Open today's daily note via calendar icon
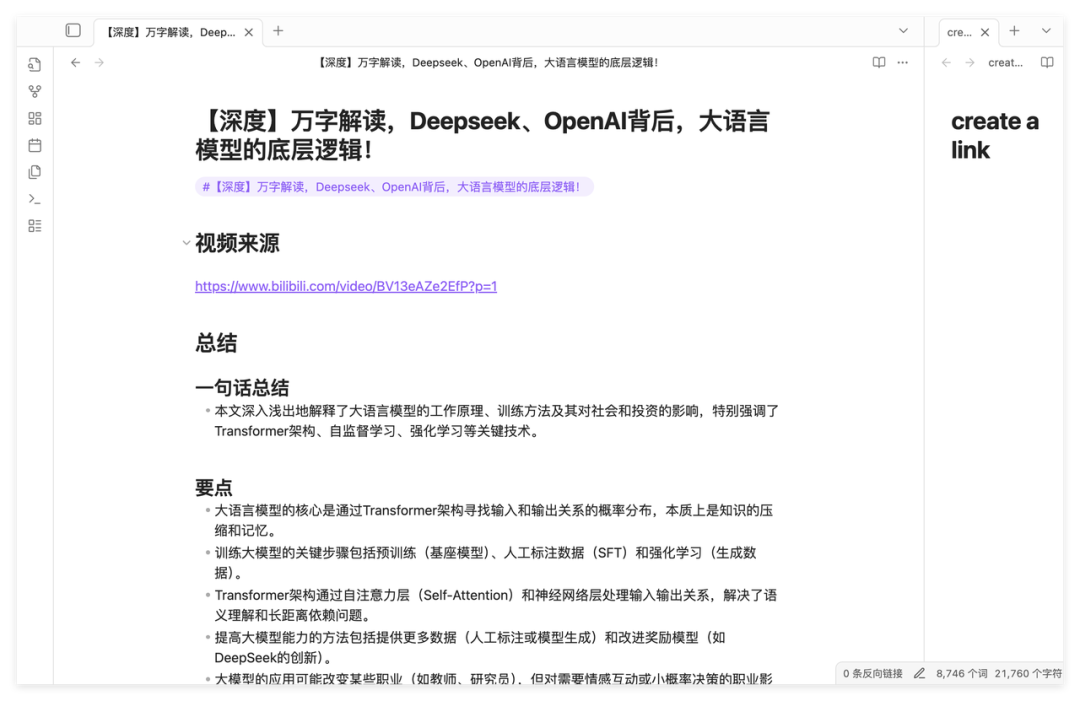The image size is (1080, 701). point(34,144)
